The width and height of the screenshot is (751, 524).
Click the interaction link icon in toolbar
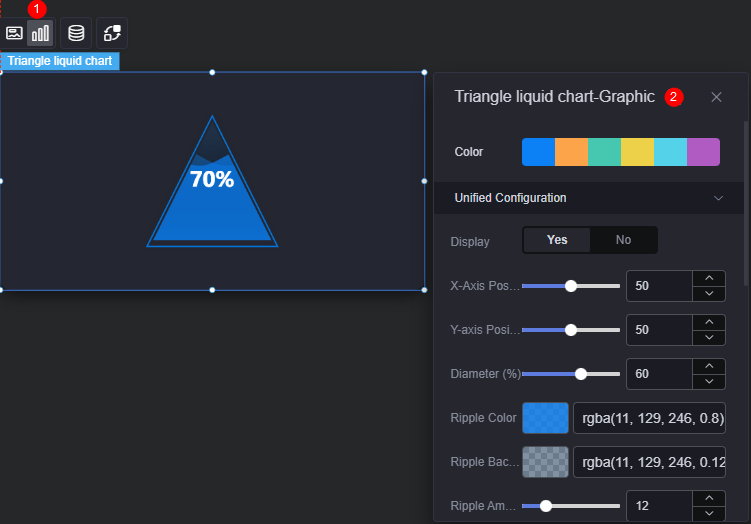(x=112, y=33)
